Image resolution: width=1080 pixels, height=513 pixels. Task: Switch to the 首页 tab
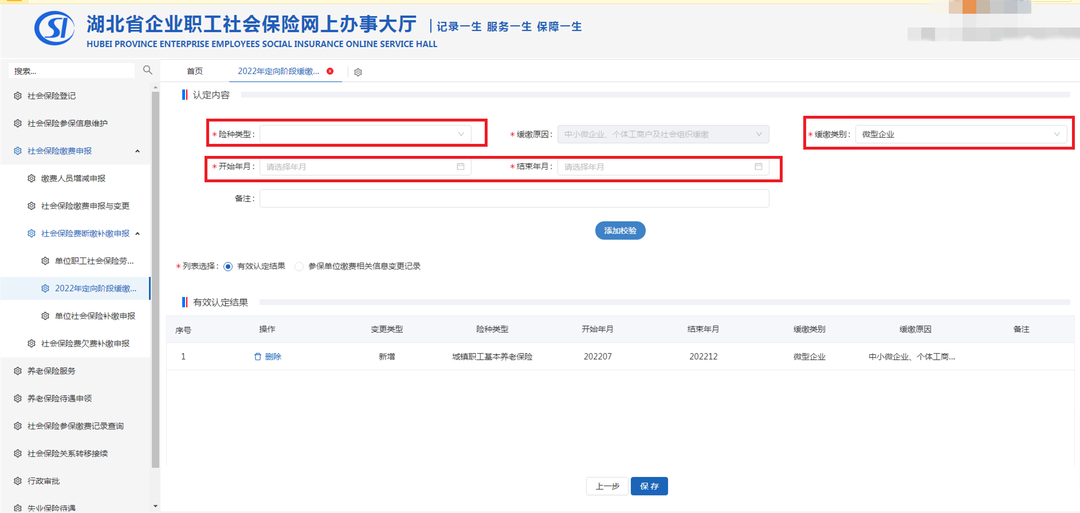[195, 71]
